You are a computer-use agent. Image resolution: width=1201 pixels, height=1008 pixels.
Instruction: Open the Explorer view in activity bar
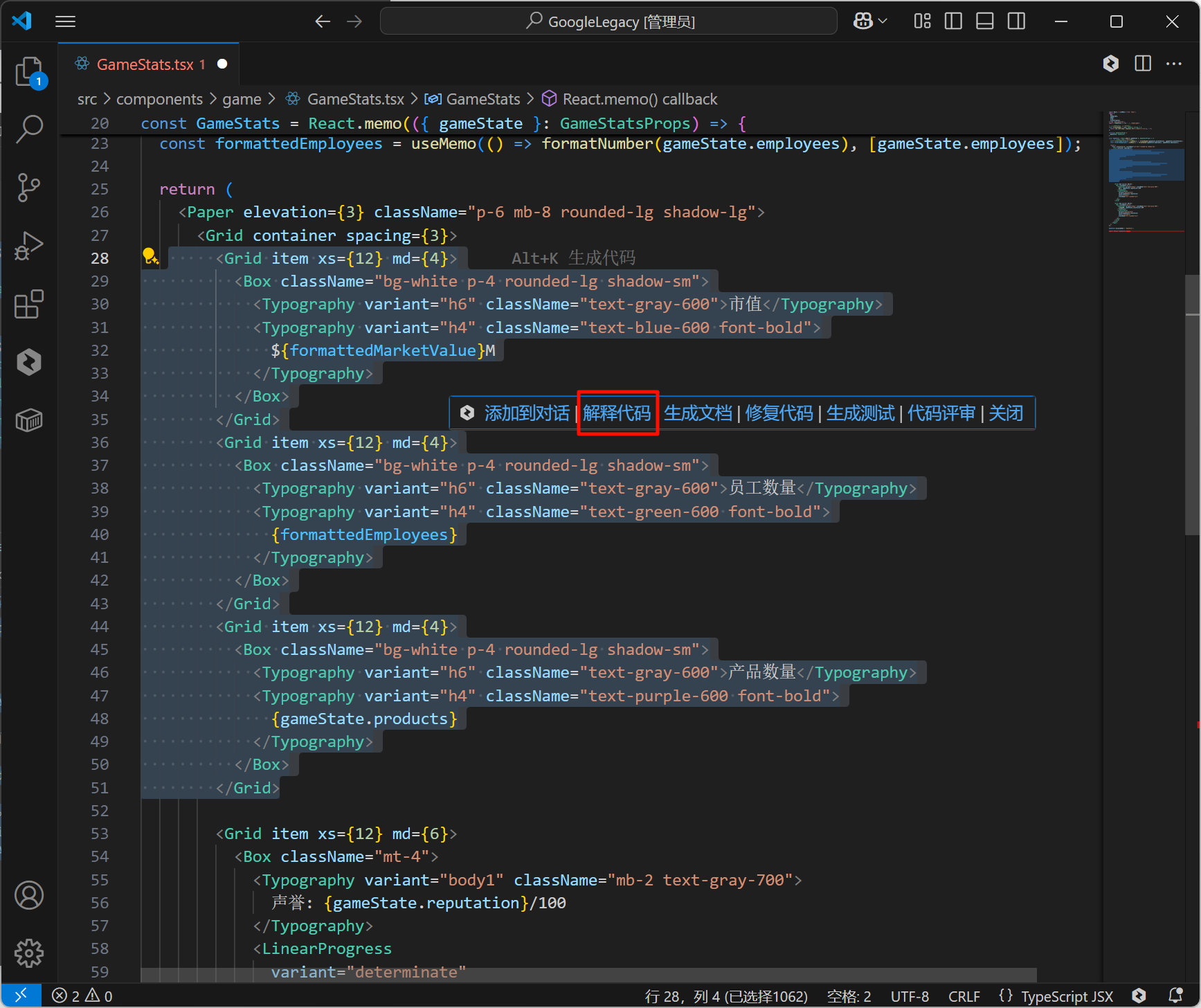coord(29,71)
